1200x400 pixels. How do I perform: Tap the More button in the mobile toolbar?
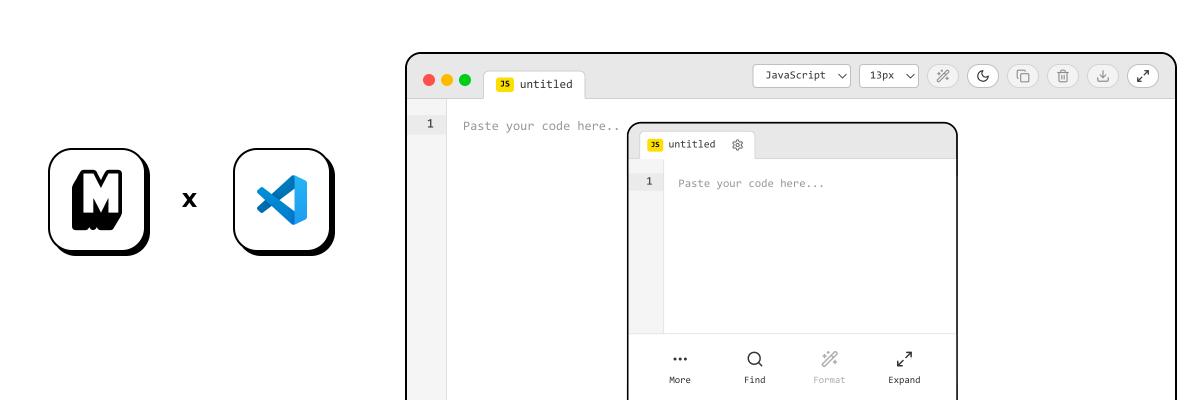680,367
